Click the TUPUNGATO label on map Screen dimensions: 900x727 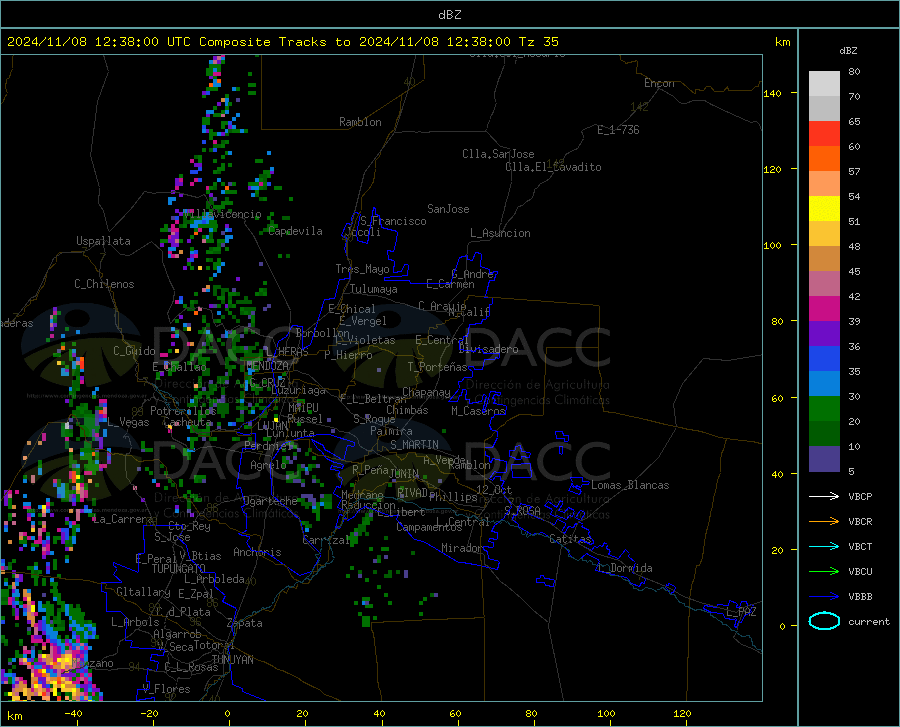coord(179,569)
